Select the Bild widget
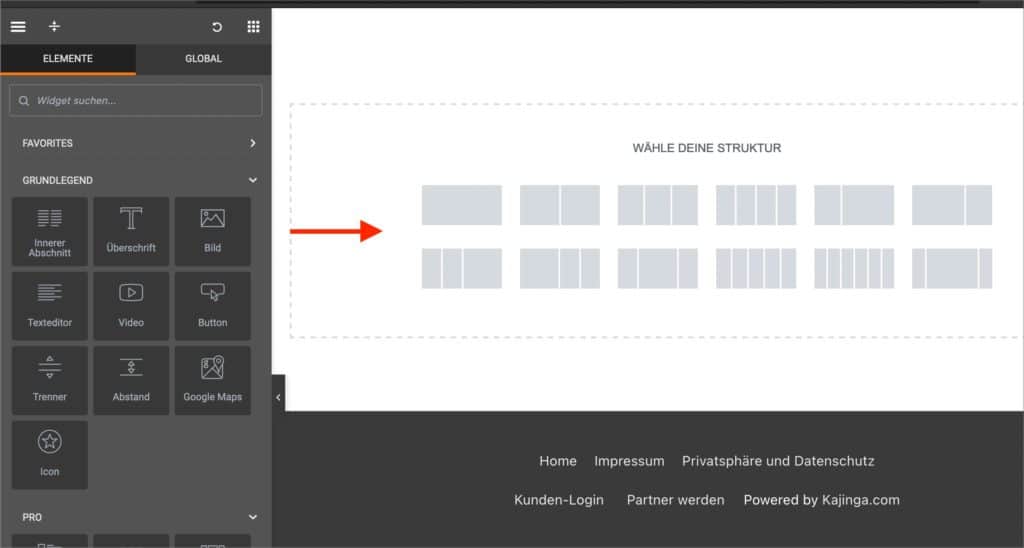Image resolution: width=1024 pixels, height=548 pixels. point(212,232)
